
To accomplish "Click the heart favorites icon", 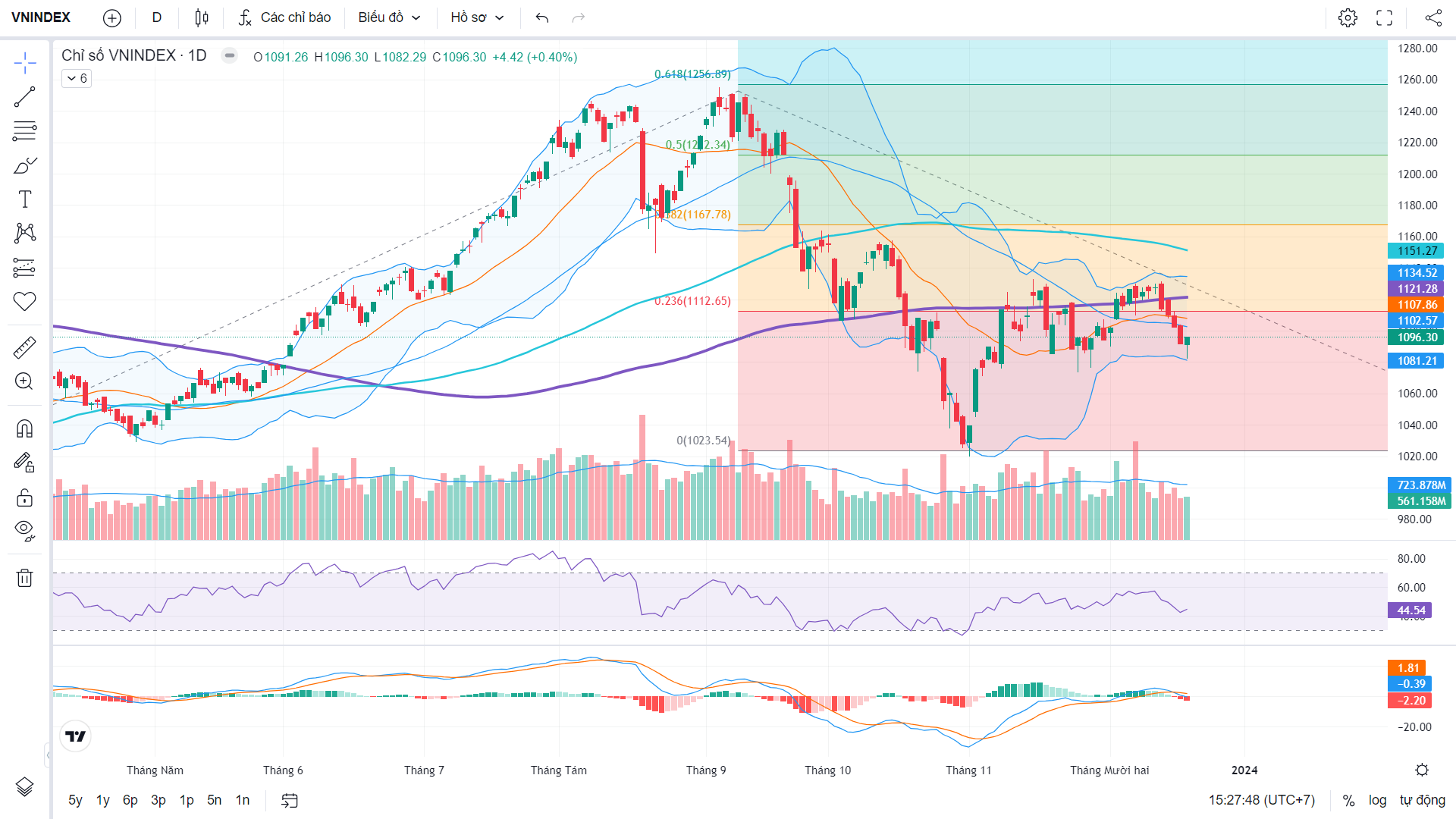I will [24, 301].
